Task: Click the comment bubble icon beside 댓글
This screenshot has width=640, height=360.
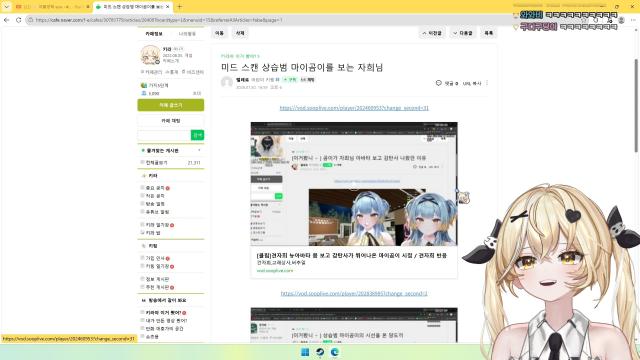Action: click(x=438, y=83)
